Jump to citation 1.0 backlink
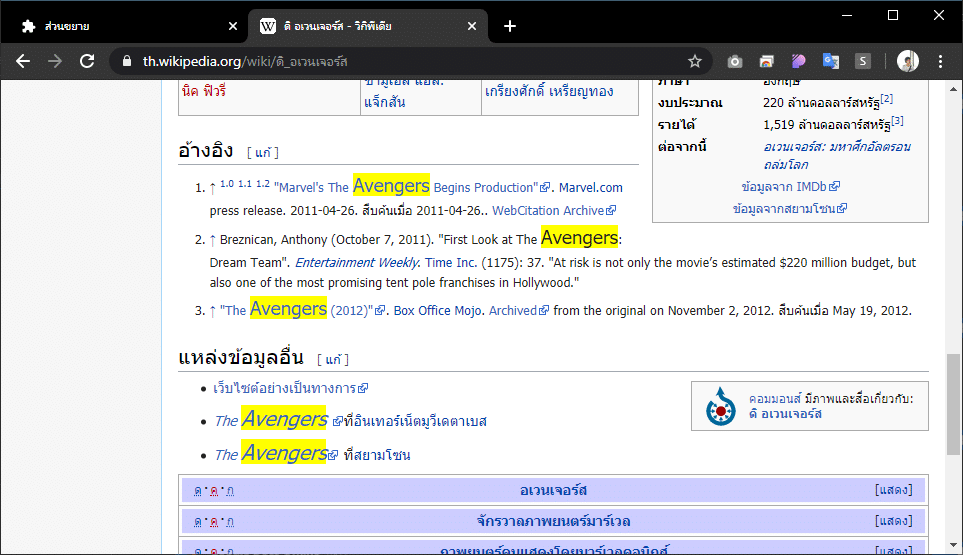The image size is (963, 555). point(227,184)
